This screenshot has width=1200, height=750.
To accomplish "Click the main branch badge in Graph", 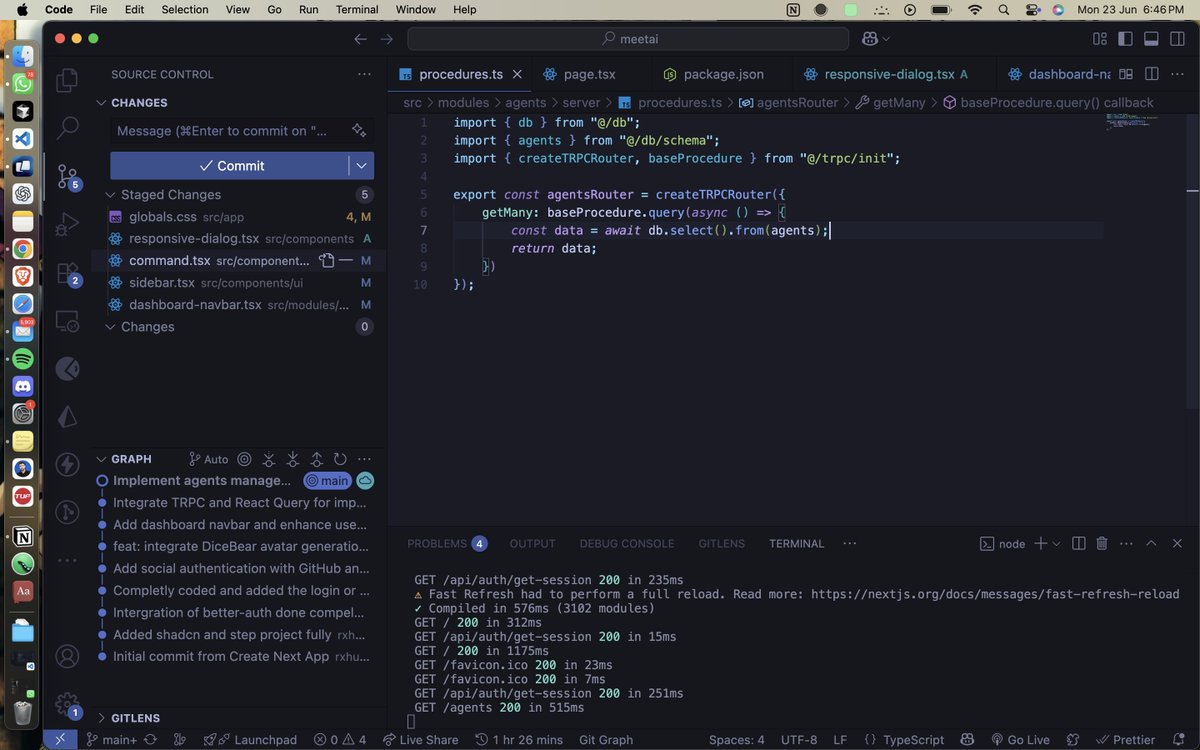I will point(327,481).
